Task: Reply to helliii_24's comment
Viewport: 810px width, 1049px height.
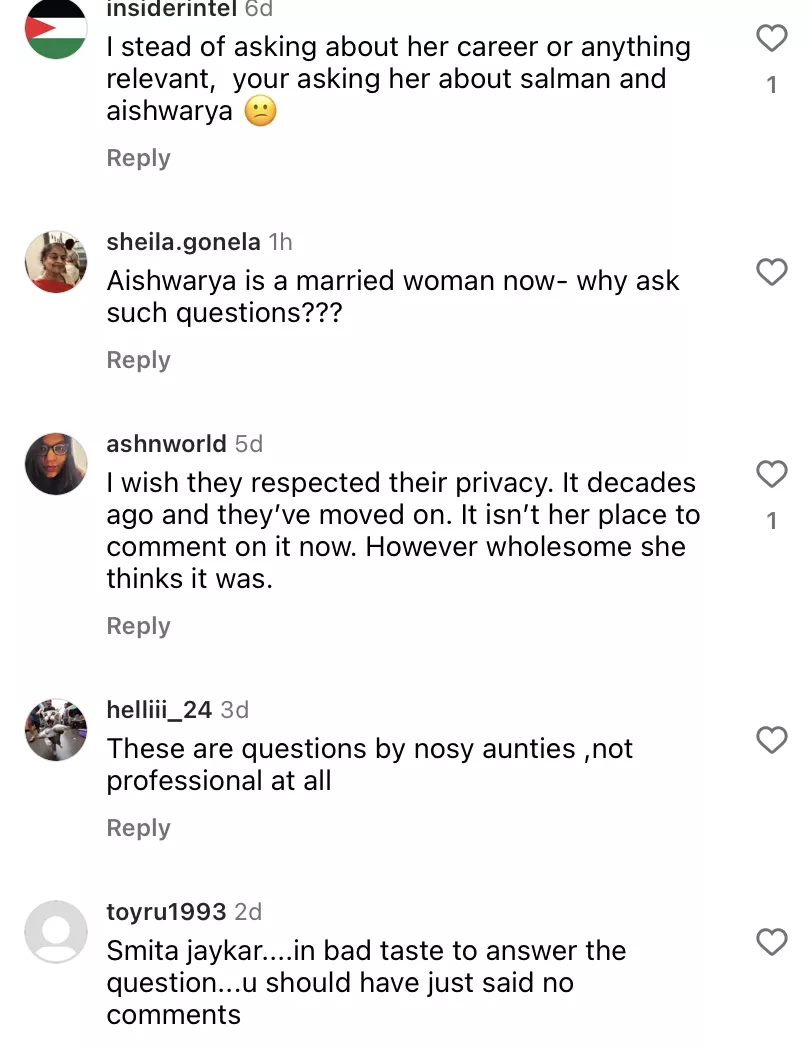Action: coord(138,828)
